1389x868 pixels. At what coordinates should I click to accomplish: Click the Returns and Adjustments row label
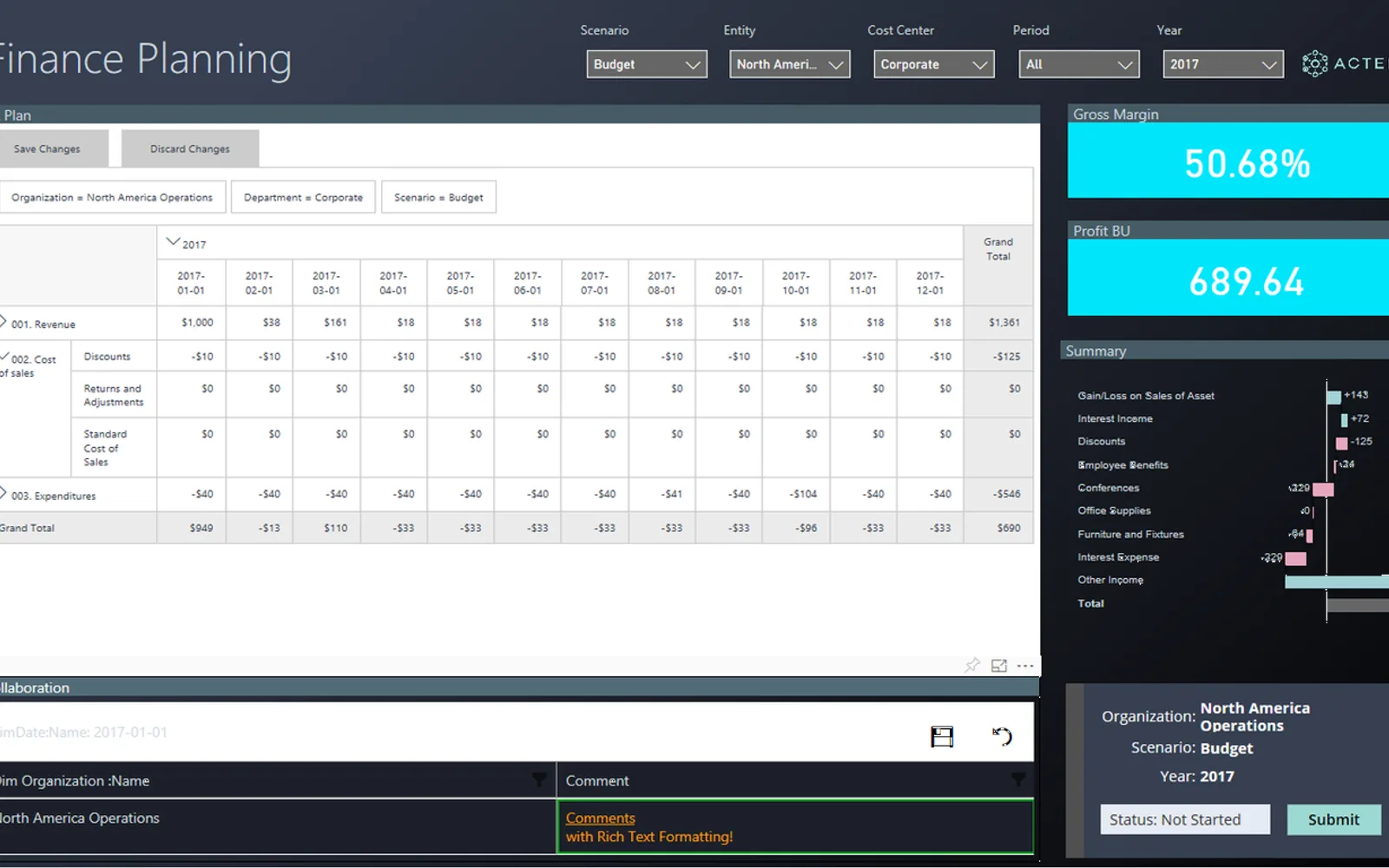pyautogui.click(x=114, y=395)
